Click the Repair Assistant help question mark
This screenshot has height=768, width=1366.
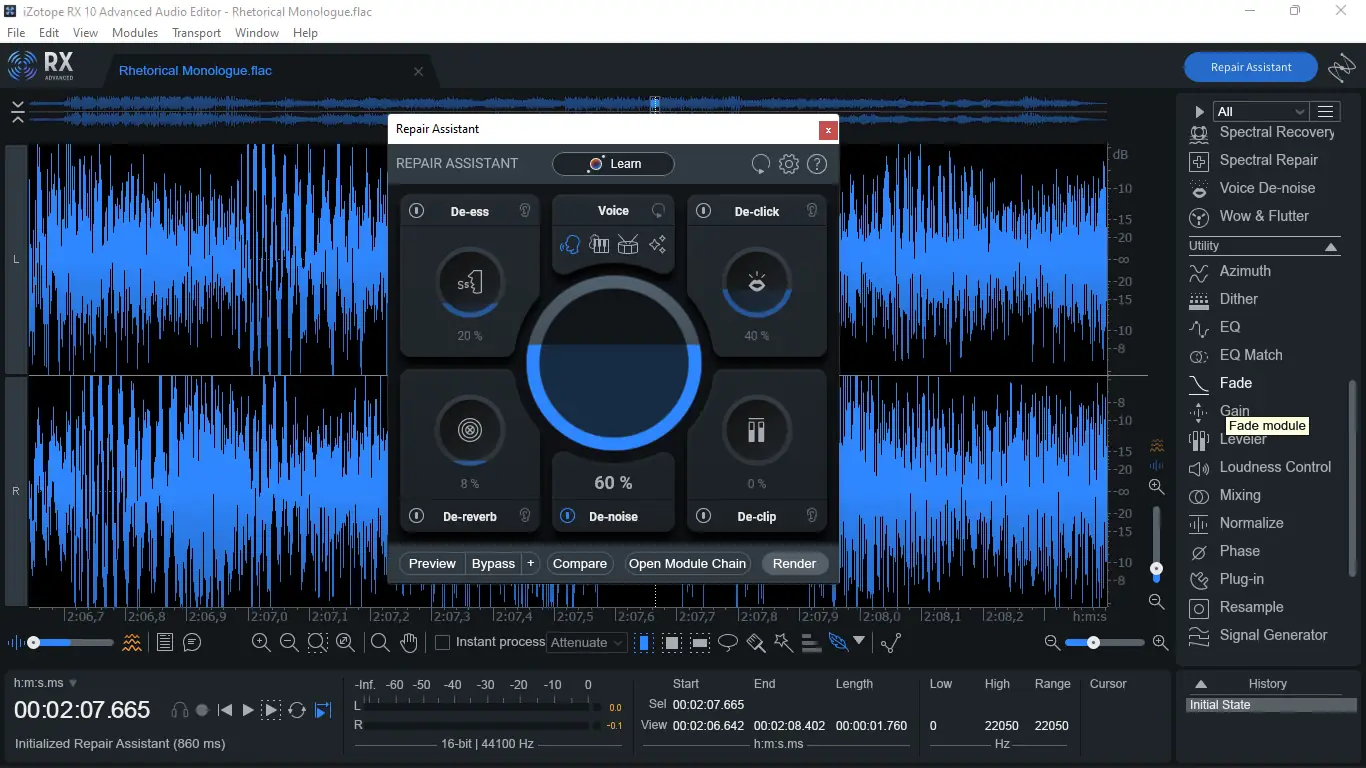(x=817, y=164)
